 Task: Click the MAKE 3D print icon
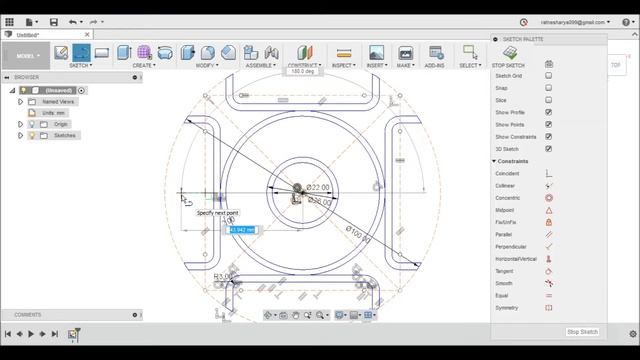pos(405,53)
